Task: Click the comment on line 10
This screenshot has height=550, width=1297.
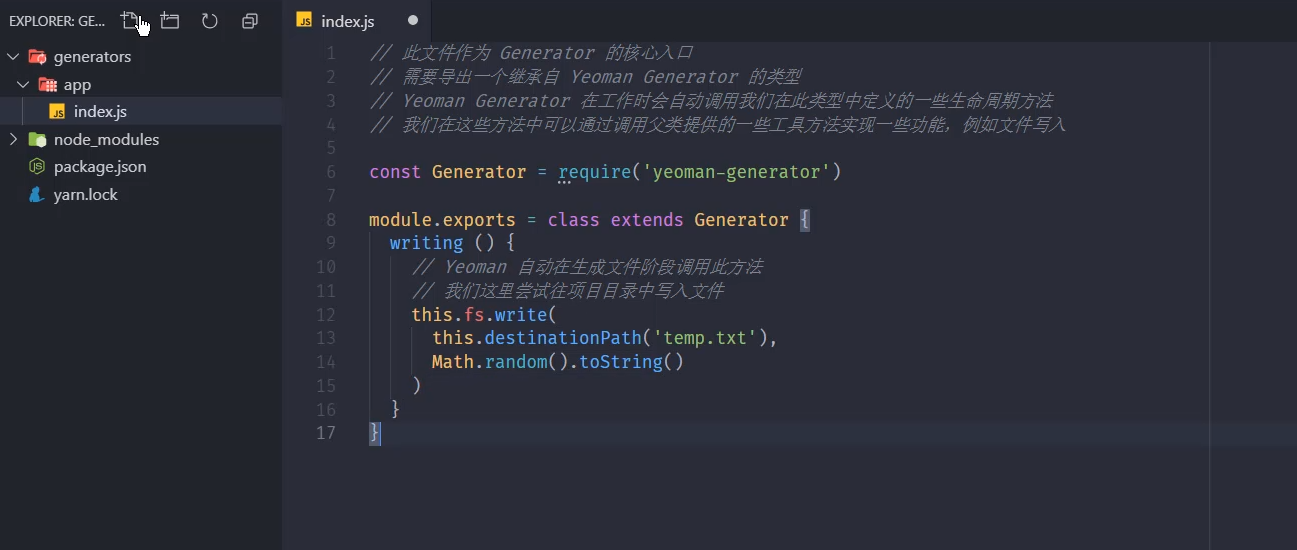Action: point(587,267)
